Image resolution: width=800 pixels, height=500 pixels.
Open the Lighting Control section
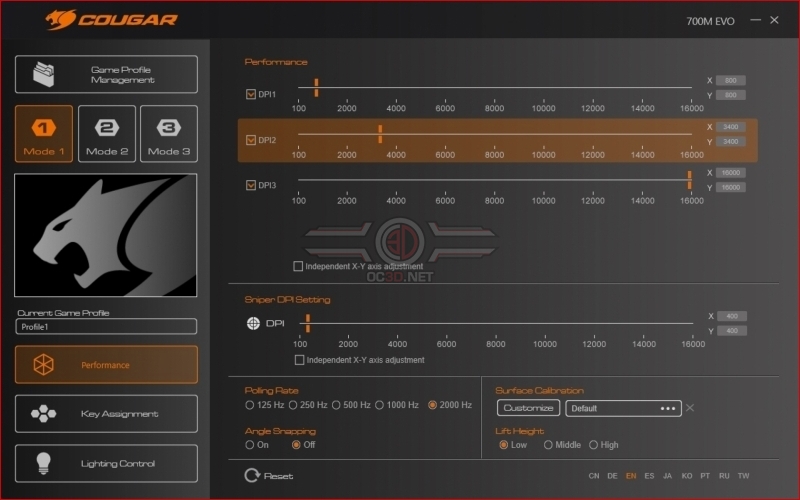click(x=106, y=463)
